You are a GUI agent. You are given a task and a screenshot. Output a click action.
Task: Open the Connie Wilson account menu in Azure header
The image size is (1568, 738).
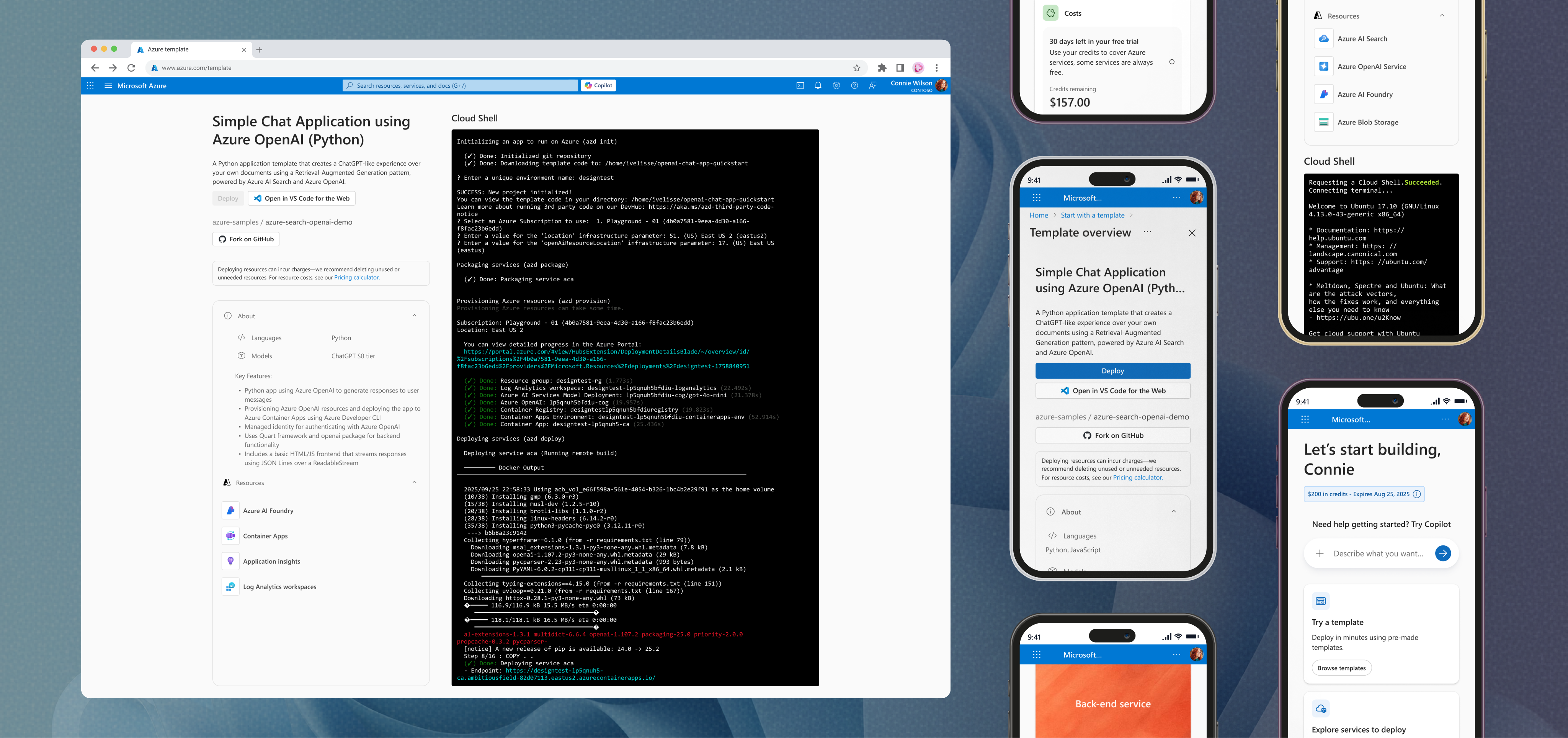pos(918,86)
